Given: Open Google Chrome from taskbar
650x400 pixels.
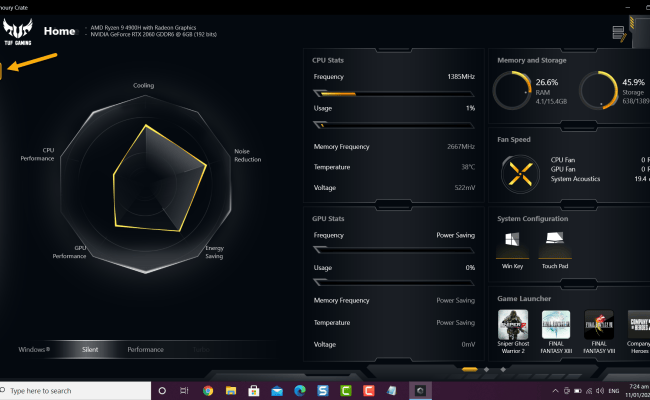Looking at the screenshot, I should pos(208,390).
